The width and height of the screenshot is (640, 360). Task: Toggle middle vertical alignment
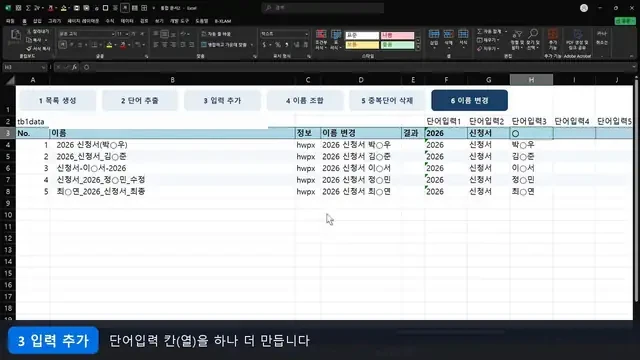[164, 34]
